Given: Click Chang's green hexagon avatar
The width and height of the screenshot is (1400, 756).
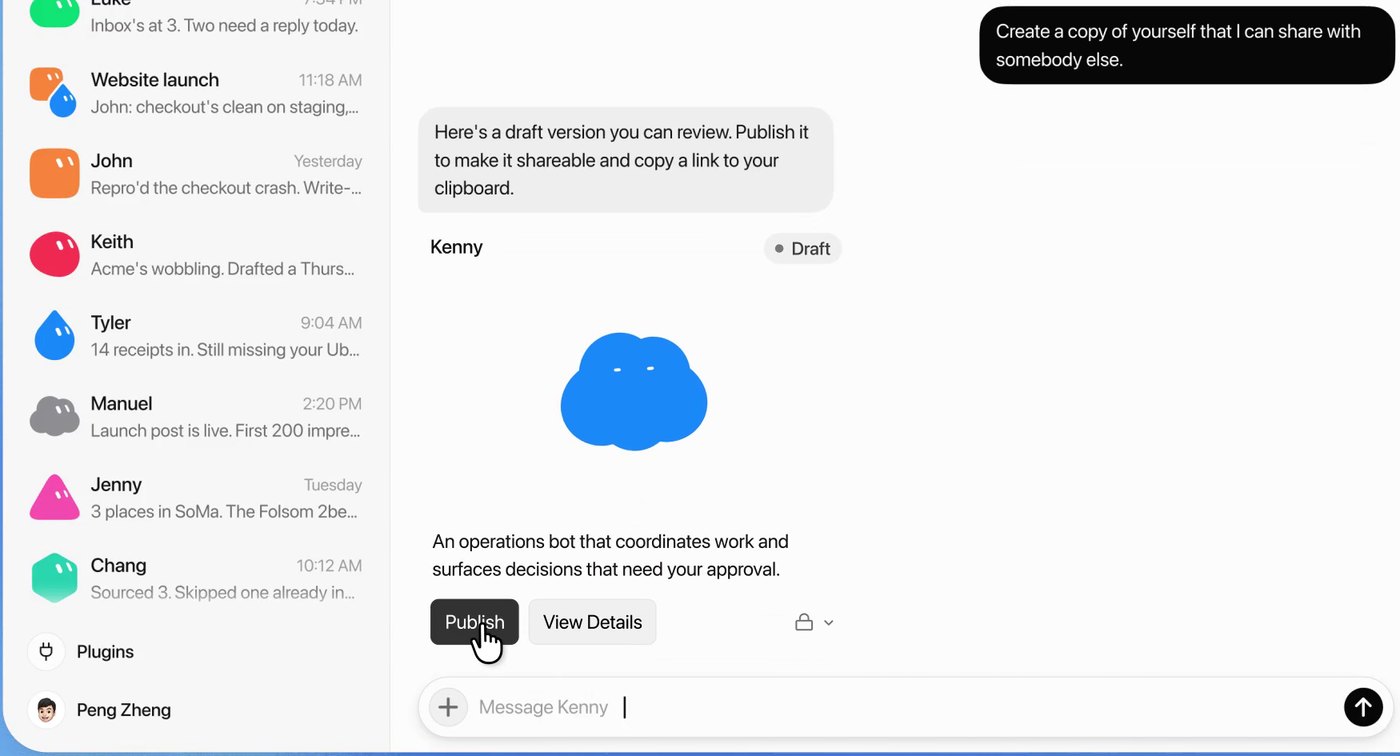Looking at the screenshot, I should tap(54, 578).
